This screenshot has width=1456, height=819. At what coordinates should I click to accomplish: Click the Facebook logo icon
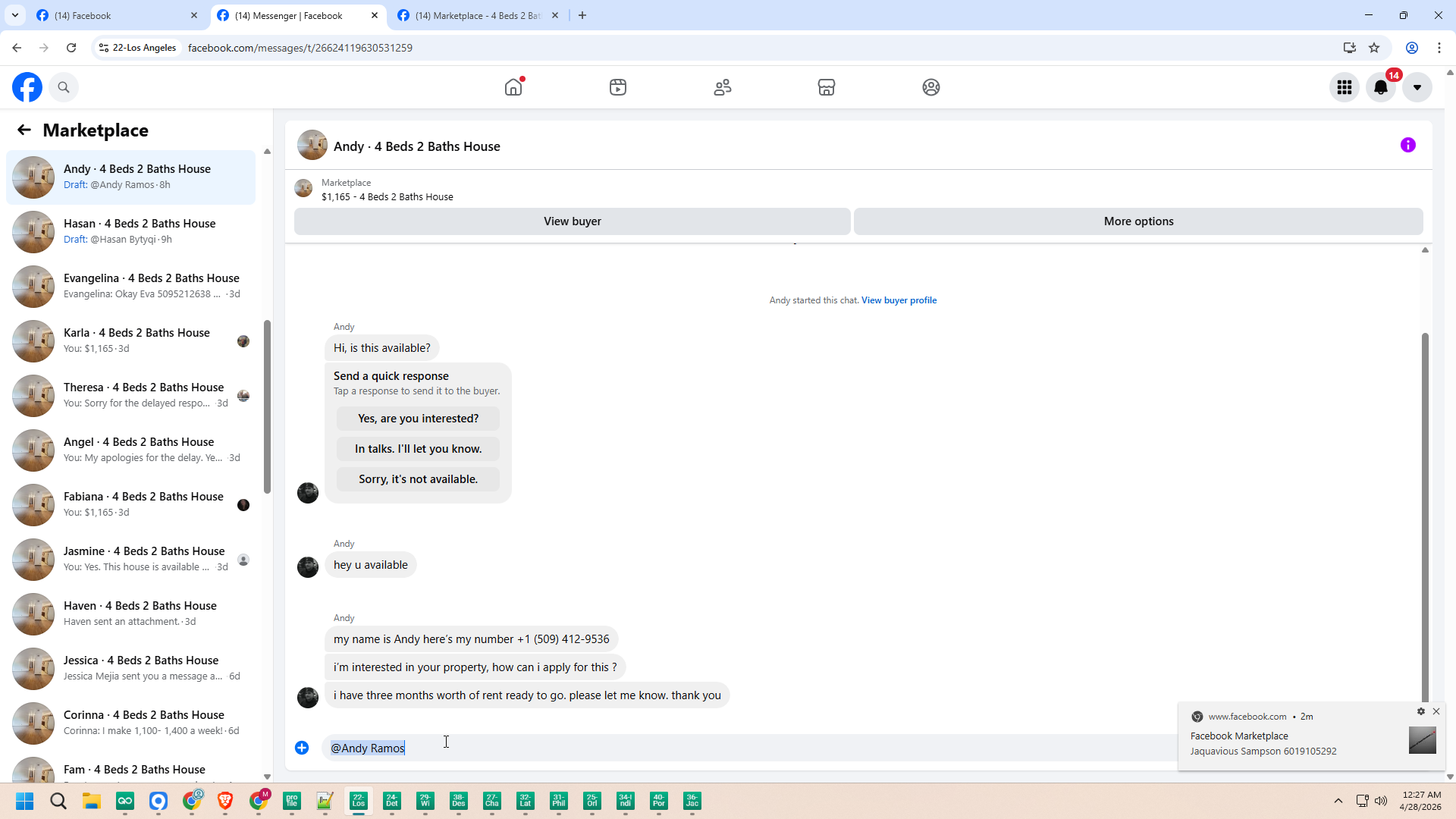pyautogui.click(x=27, y=87)
